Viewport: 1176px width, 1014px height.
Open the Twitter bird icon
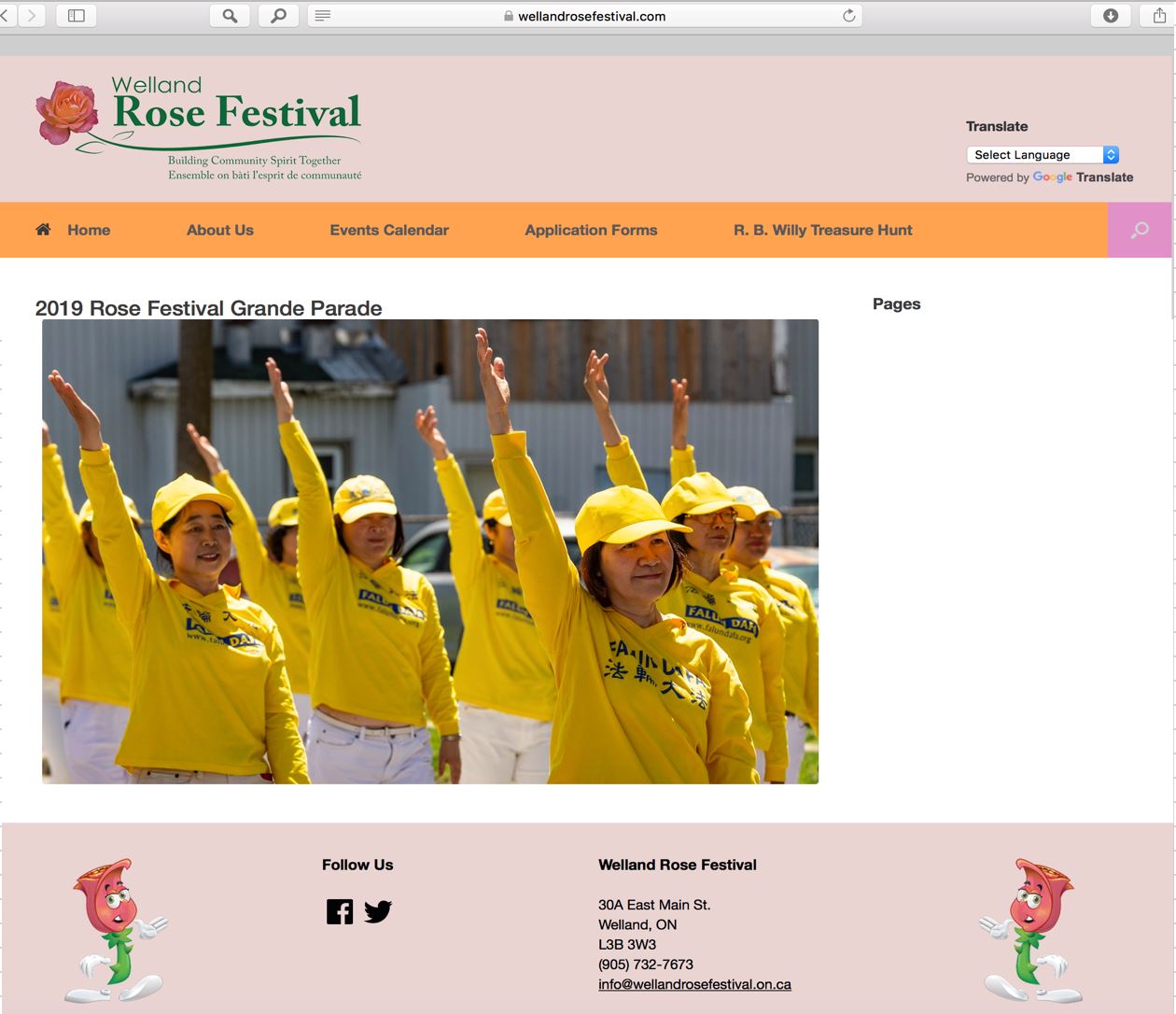[x=378, y=911]
